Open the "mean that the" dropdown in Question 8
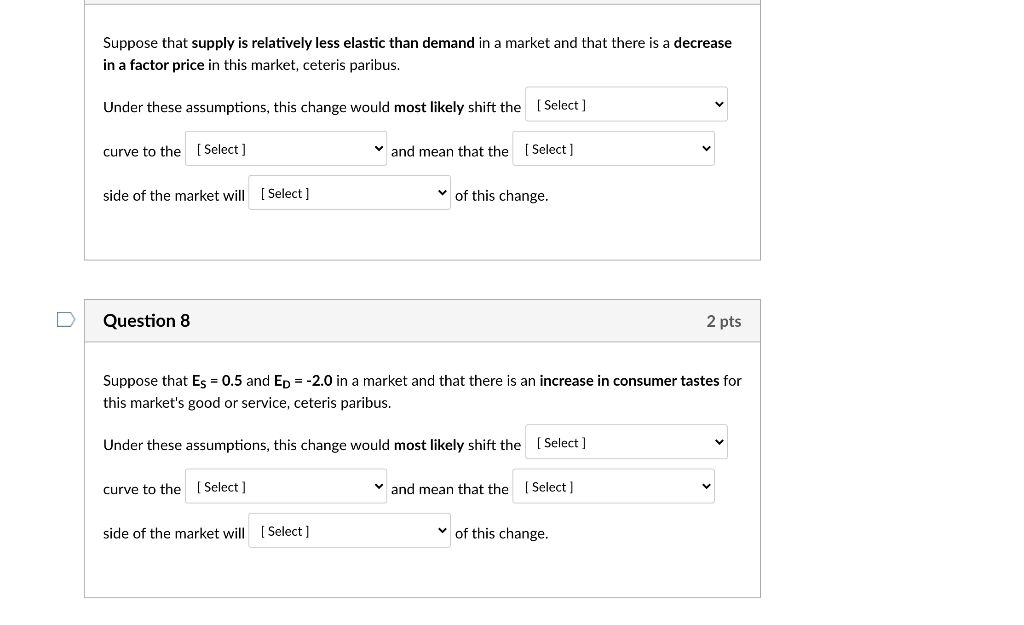Image resolution: width=1024 pixels, height=625 pixels. (613, 486)
